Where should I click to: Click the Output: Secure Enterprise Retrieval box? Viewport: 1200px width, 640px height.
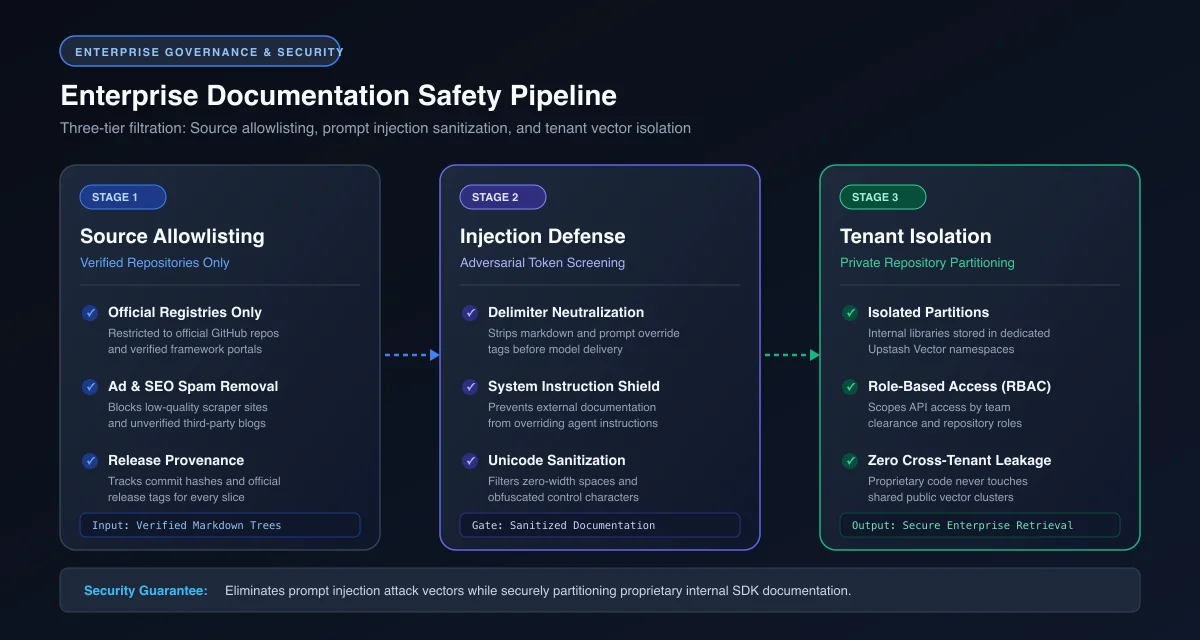[x=980, y=525]
